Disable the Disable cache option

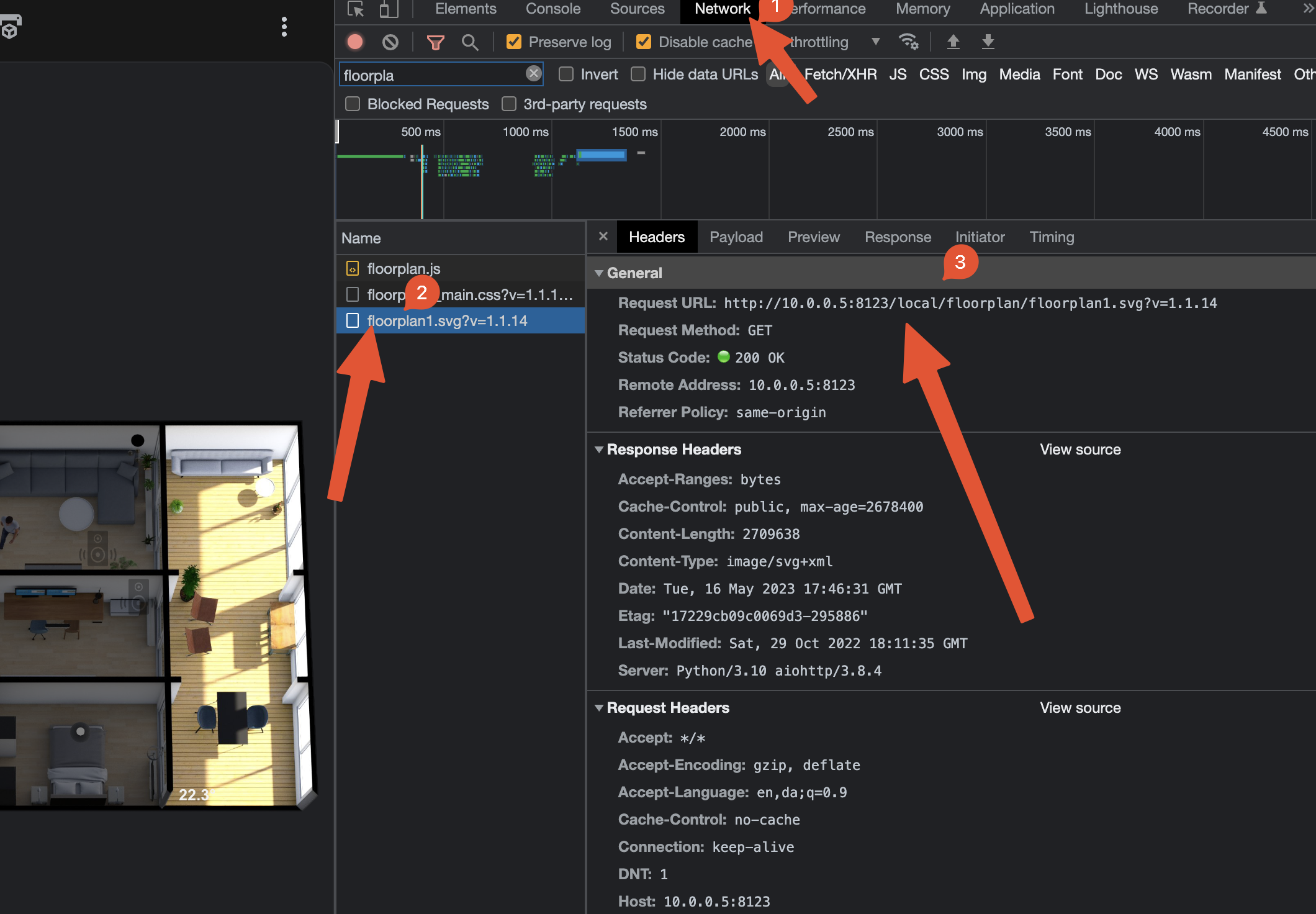pyautogui.click(x=643, y=42)
